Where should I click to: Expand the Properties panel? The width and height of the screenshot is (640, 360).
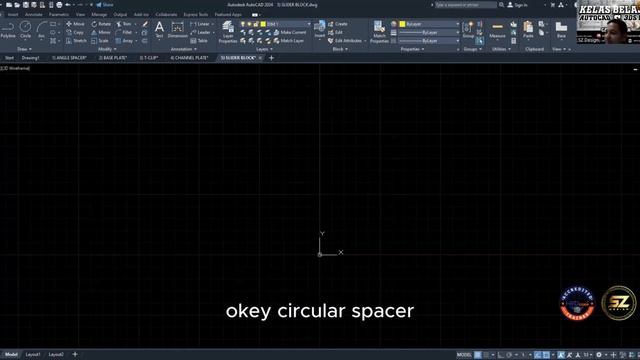(x=412, y=49)
